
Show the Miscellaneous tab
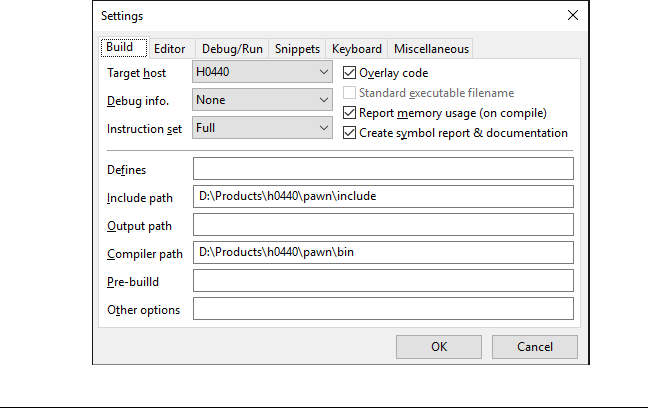point(431,49)
